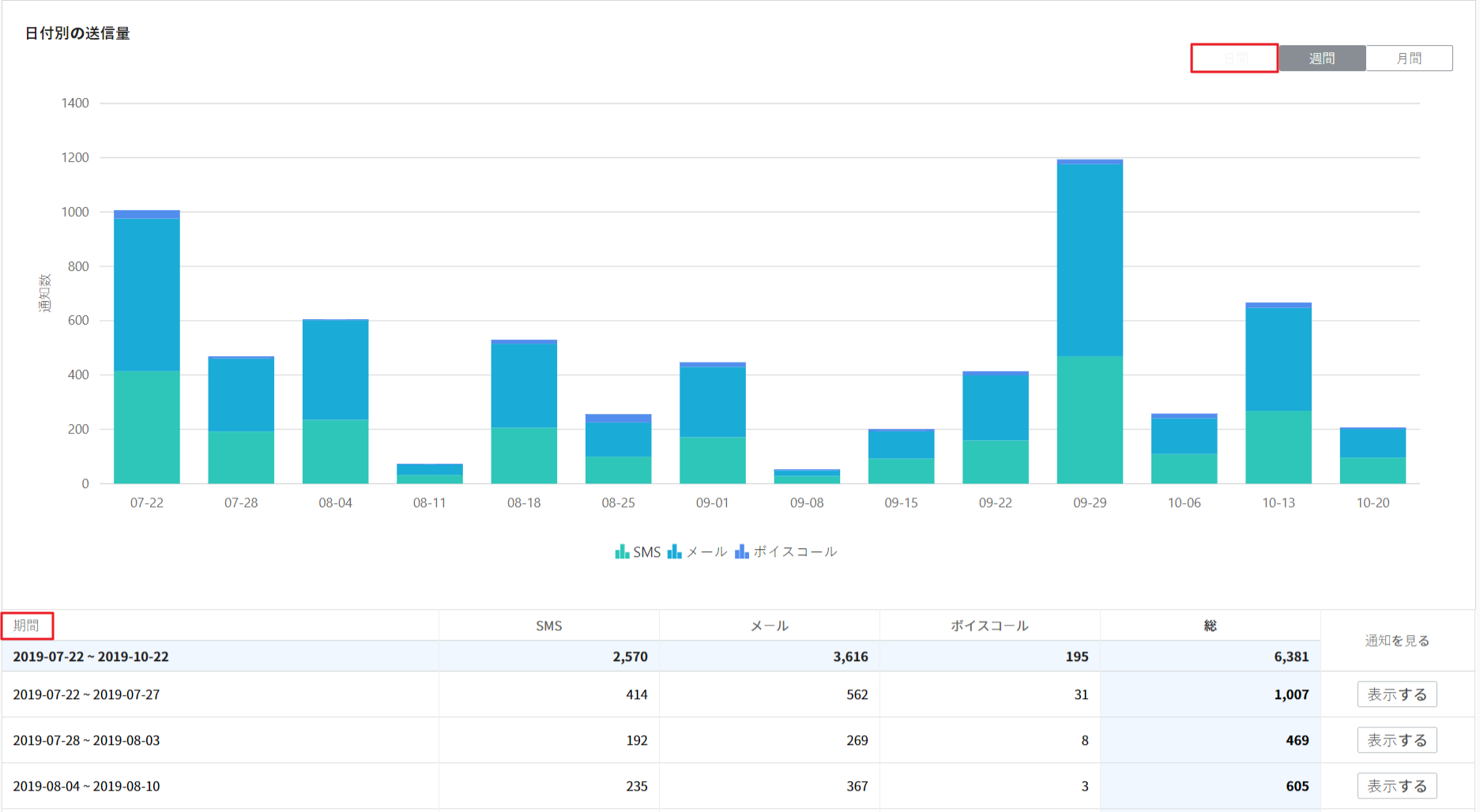Click the 総 column header in table
The image size is (1480, 812).
pyautogui.click(x=1210, y=626)
